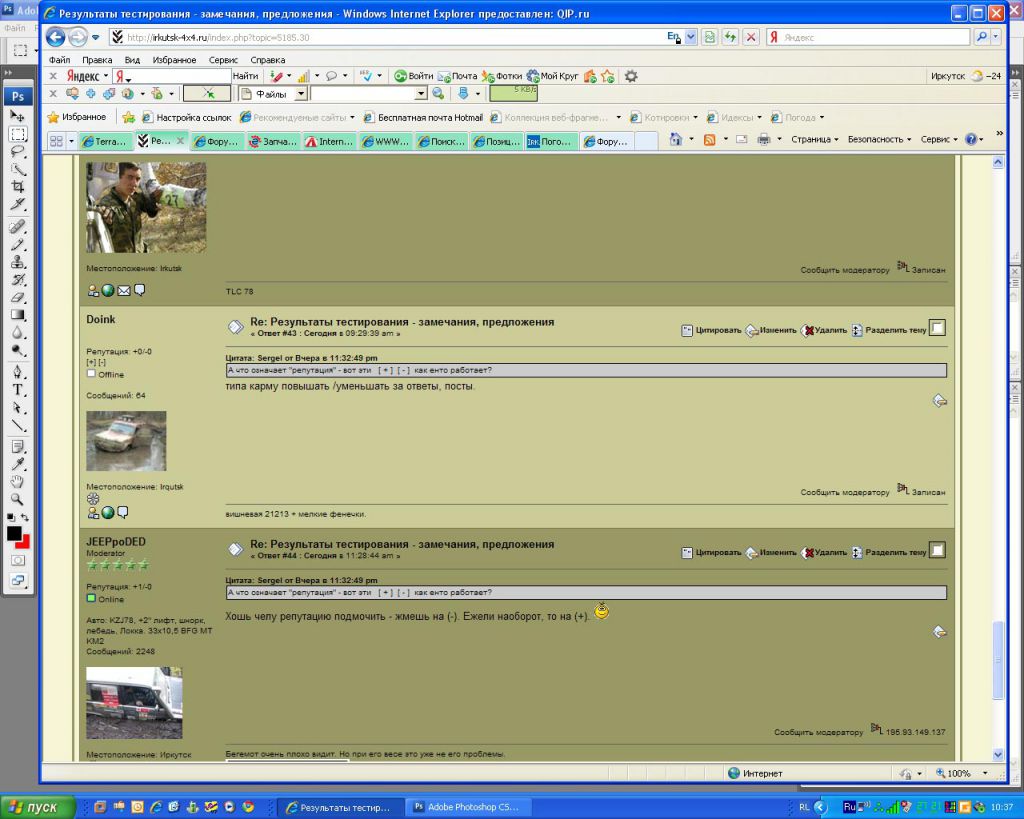The height and width of the screenshot is (819, 1024).
Task: Select the Type tool in Photoshop
Action: 18,390
